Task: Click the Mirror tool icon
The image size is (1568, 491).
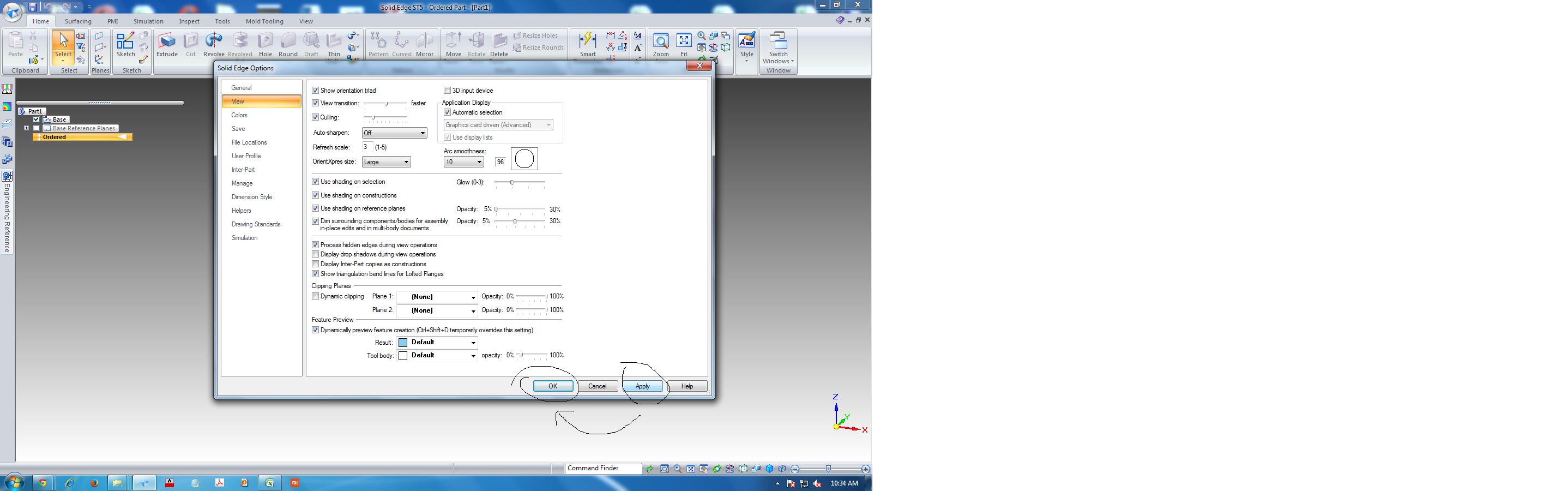Action: click(x=425, y=45)
